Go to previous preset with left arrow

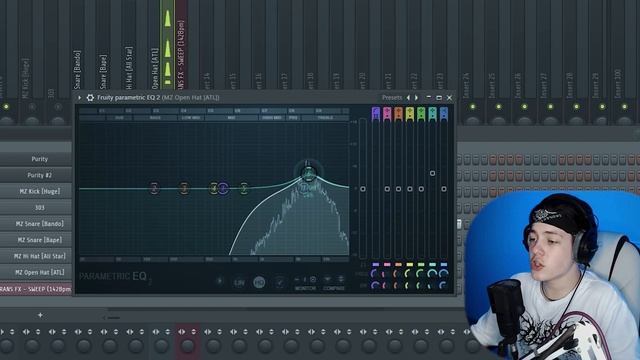pos(408,98)
